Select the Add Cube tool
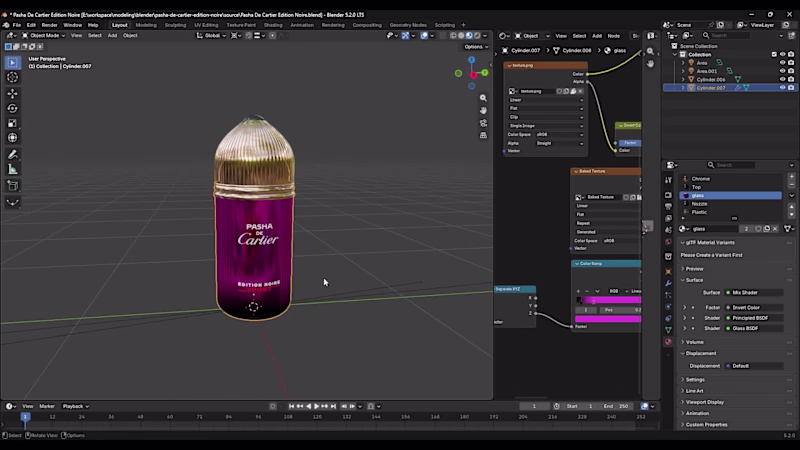This screenshot has width=800, height=450. coord(12,186)
